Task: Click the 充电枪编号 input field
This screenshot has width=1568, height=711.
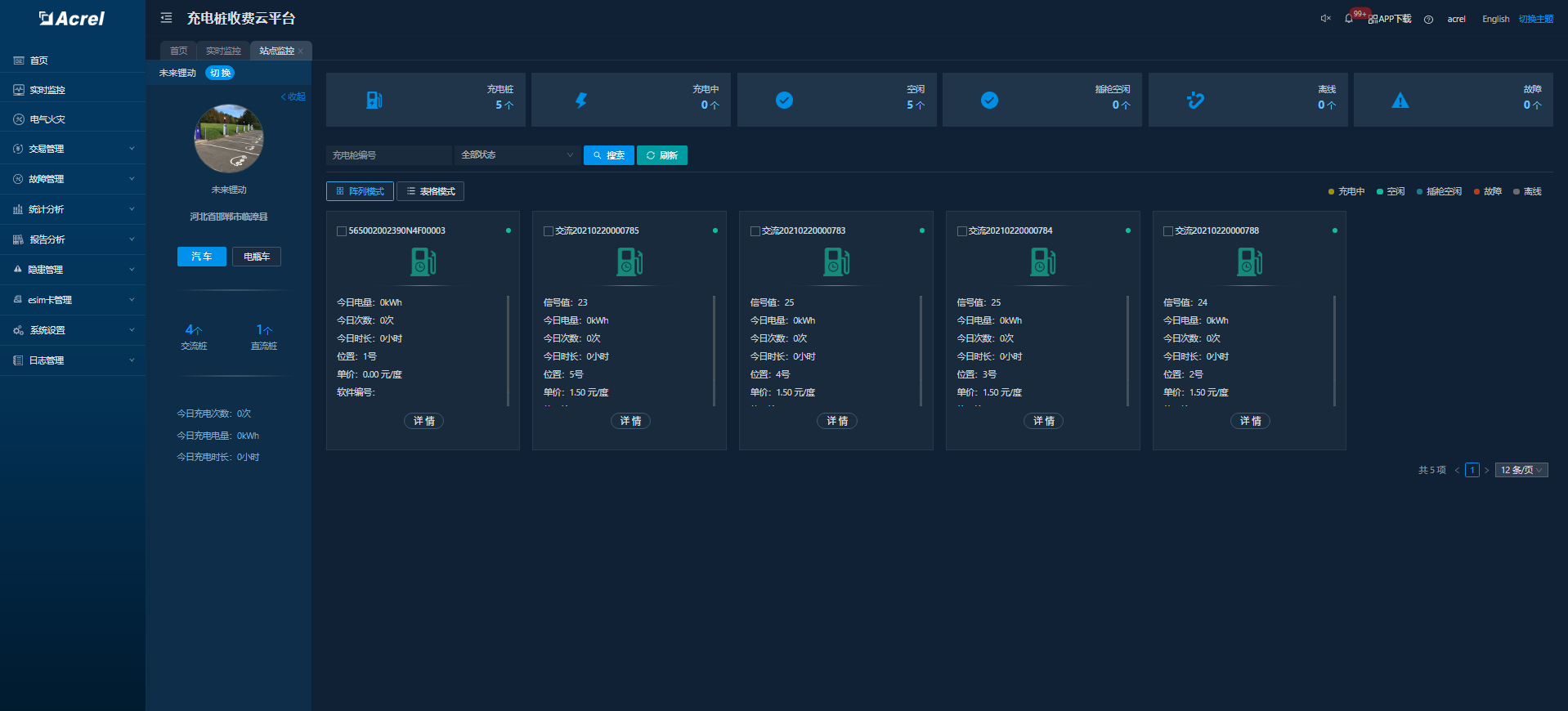Action: pyautogui.click(x=389, y=155)
